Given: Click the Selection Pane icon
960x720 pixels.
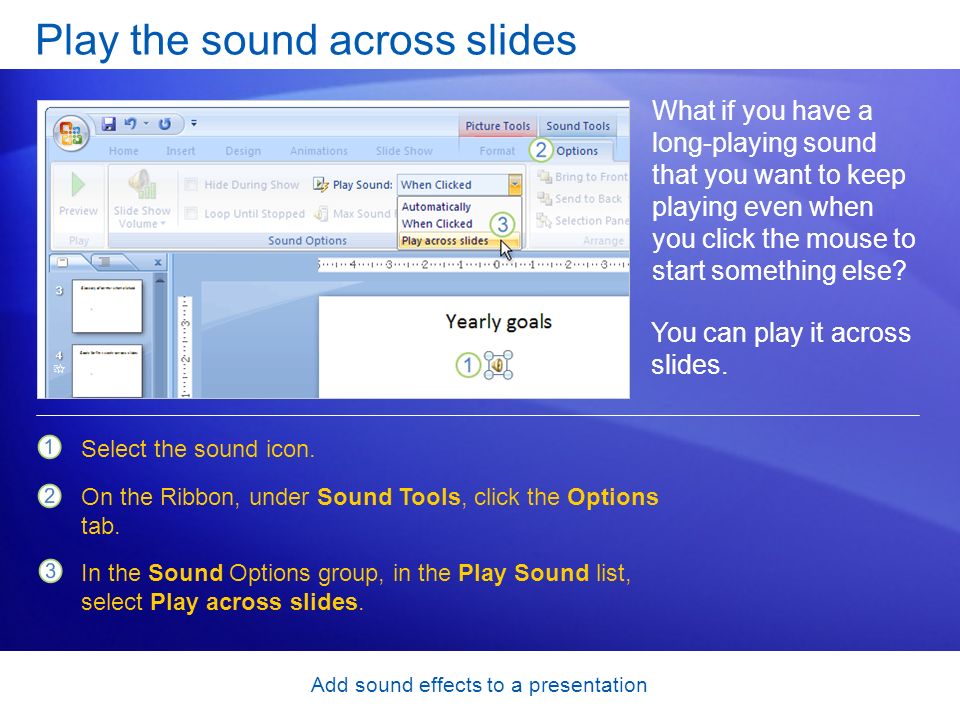Looking at the screenshot, I should point(544,220).
